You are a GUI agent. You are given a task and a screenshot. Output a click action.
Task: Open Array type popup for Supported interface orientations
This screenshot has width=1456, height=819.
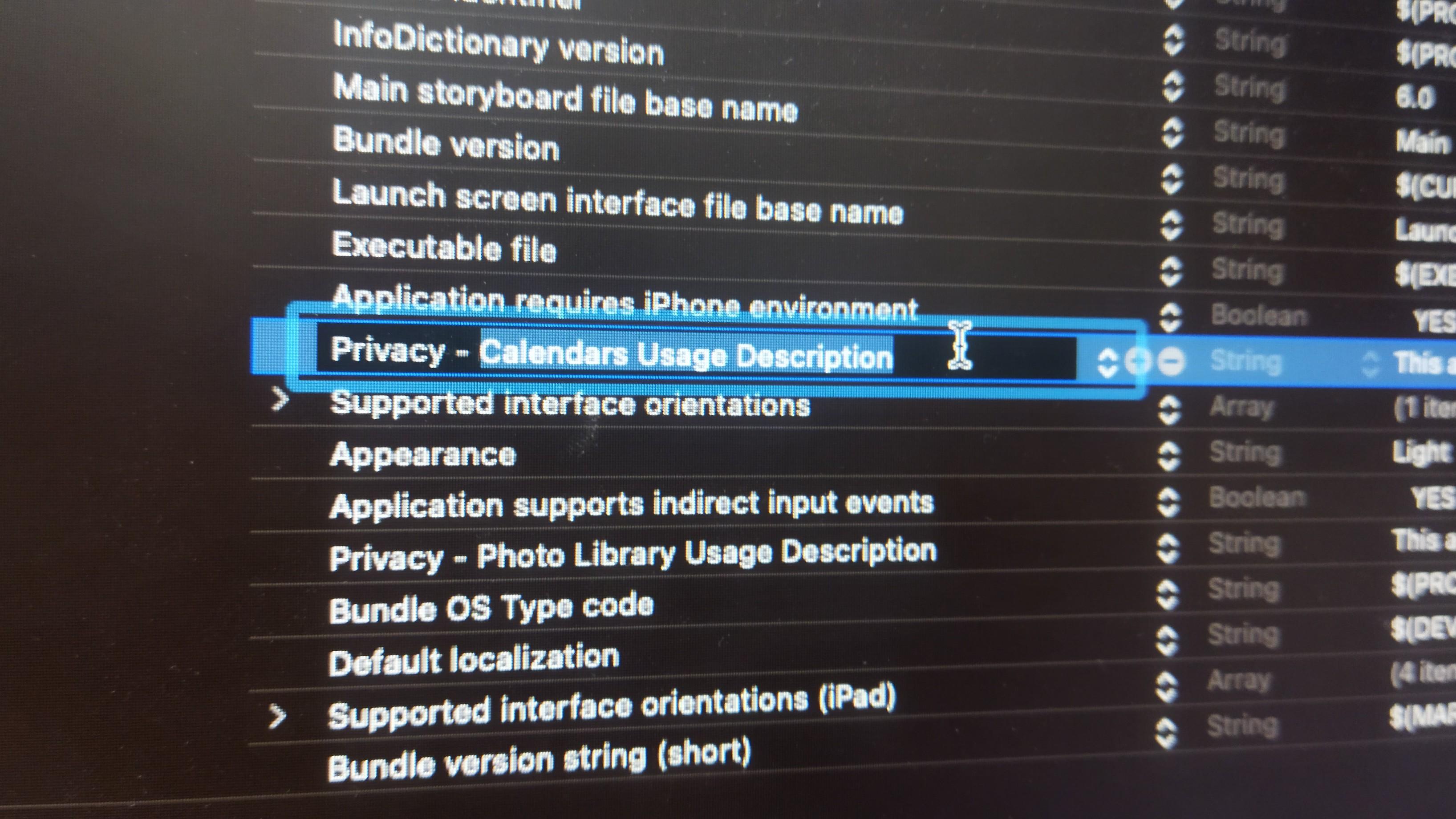pyautogui.click(x=1169, y=409)
